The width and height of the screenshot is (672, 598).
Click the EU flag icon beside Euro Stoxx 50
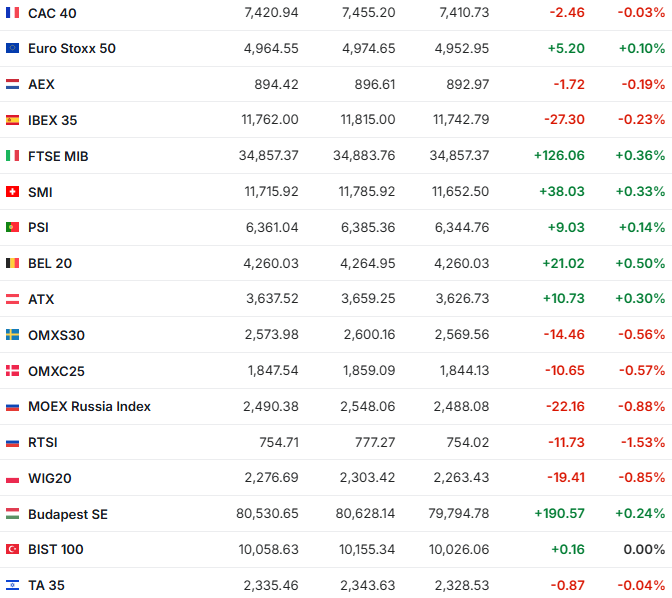point(12,48)
